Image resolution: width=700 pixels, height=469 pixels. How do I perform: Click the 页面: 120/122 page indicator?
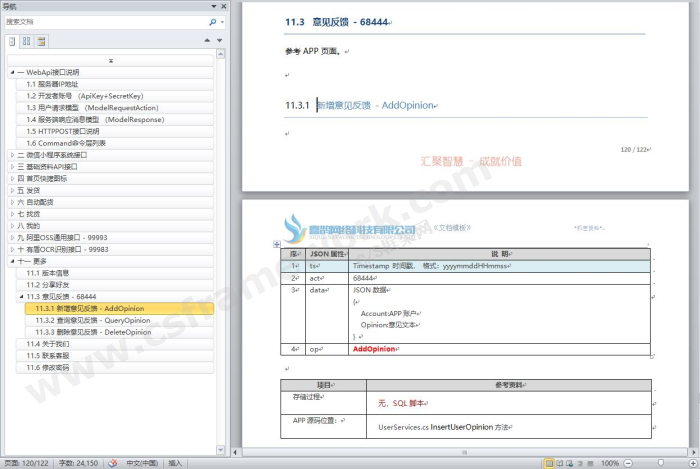point(25,463)
